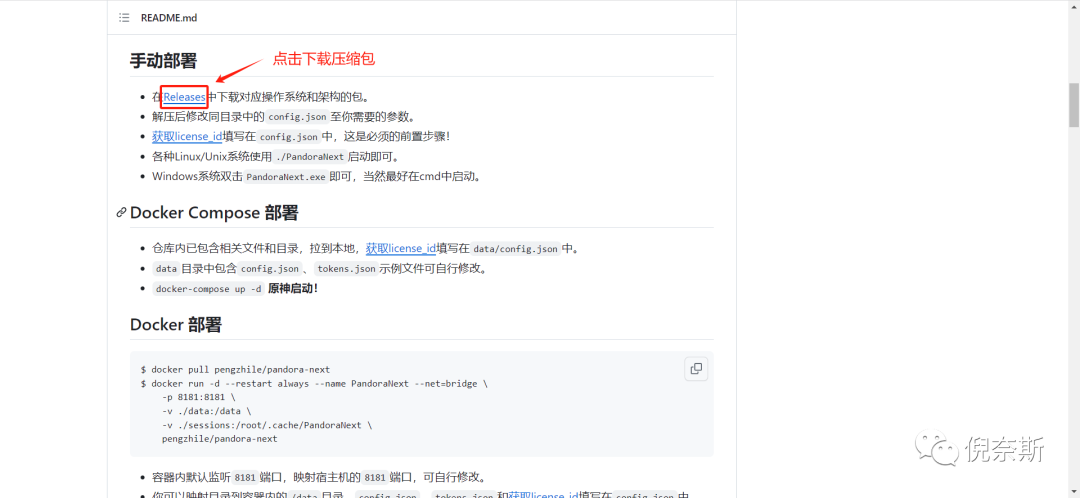Click the first 8181 code in 容器内默认监听 line
This screenshot has height=498, width=1080.
[245, 477]
